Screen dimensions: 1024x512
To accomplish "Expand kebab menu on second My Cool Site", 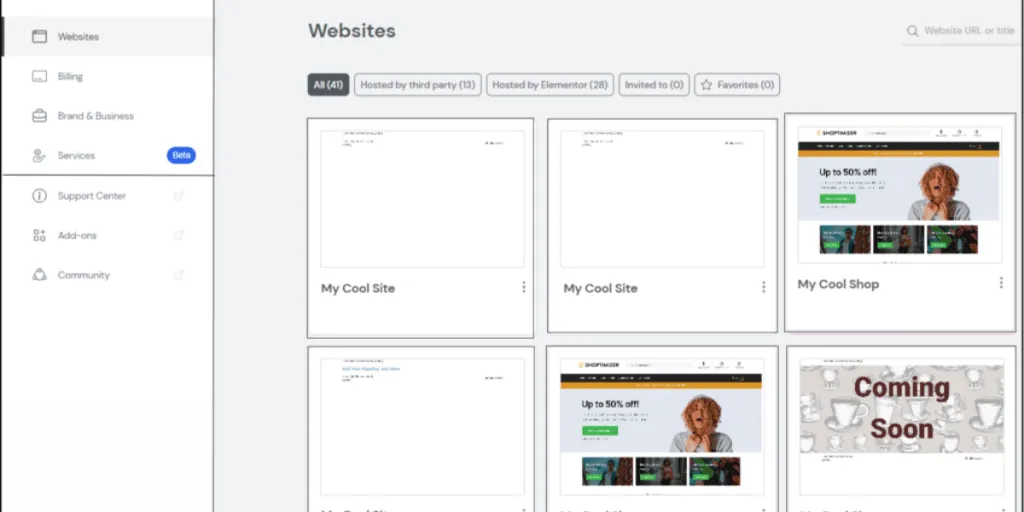I will click(763, 287).
